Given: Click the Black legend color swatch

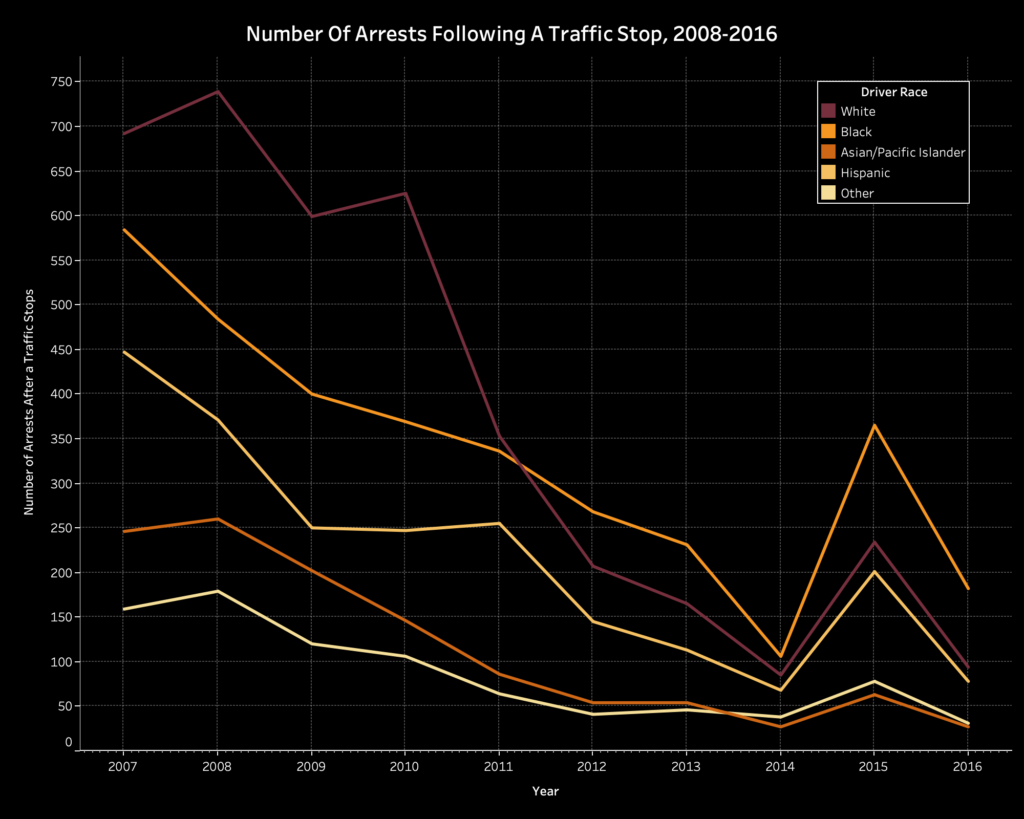Looking at the screenshot, I should pos(828,132).
